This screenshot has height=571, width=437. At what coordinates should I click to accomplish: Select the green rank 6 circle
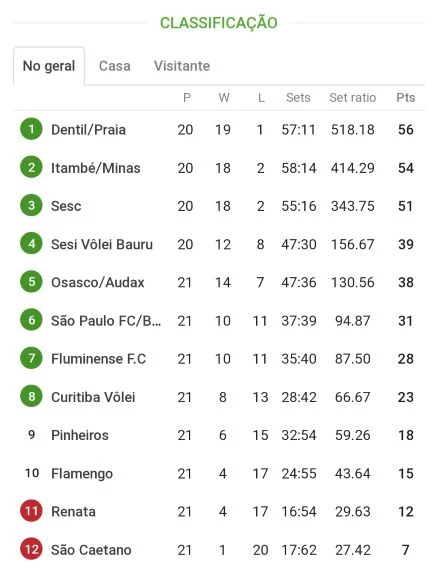coord(31,320)
